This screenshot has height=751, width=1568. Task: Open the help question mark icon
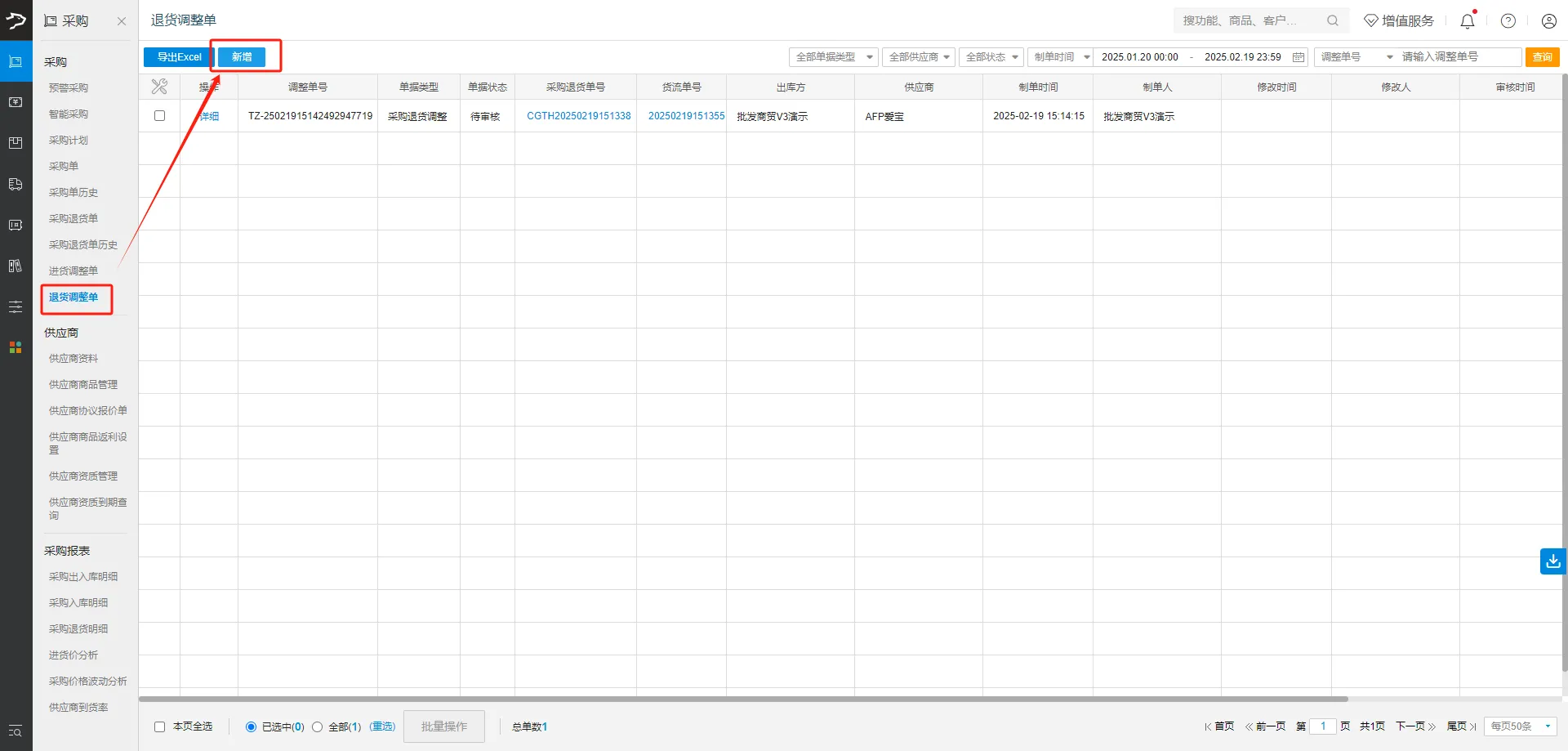pos(1508,21)
